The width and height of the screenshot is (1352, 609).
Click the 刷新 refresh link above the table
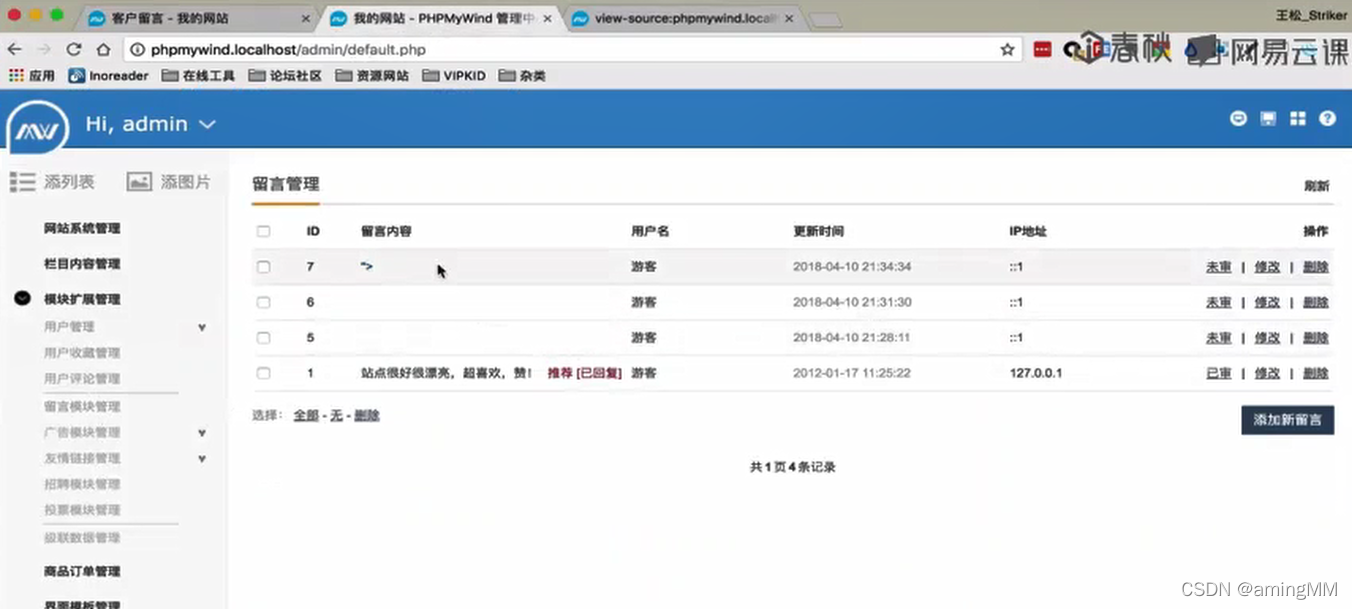(x=1317, y=186)
